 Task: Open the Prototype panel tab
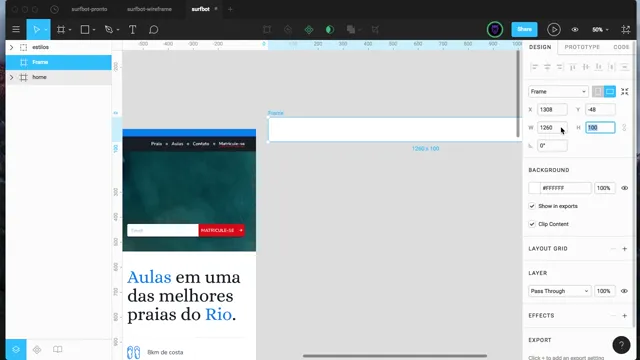(x=582, y=47)
